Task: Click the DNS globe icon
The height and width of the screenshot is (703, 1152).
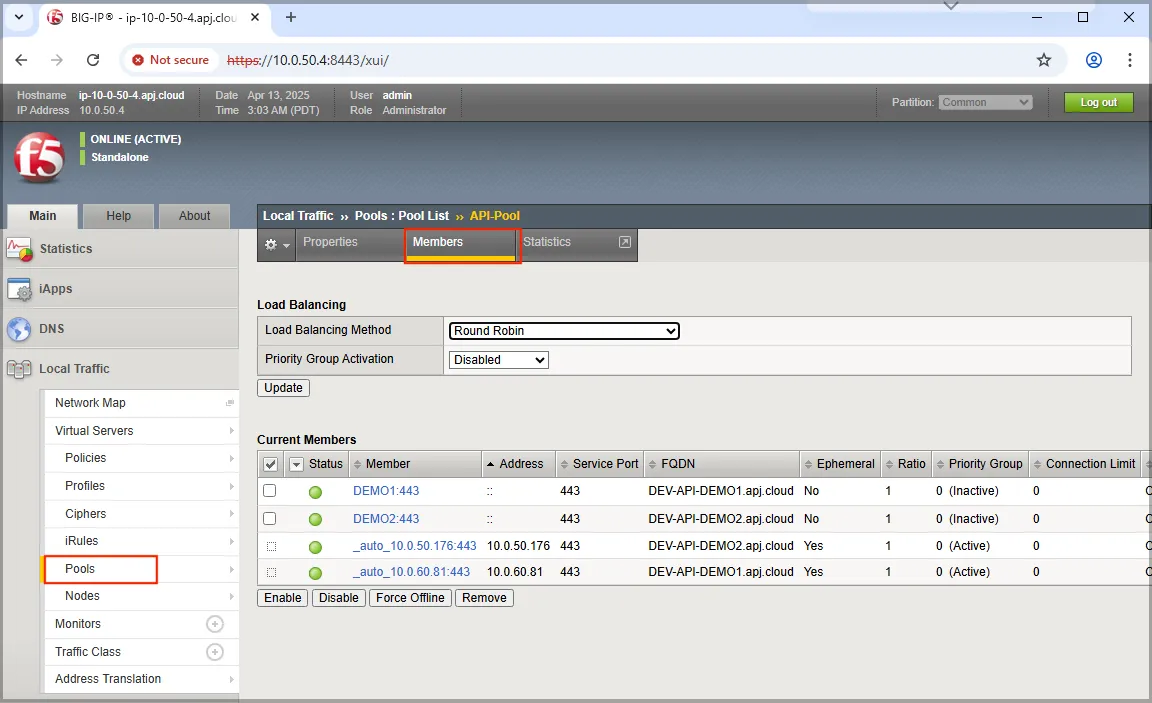Action: 19,329
